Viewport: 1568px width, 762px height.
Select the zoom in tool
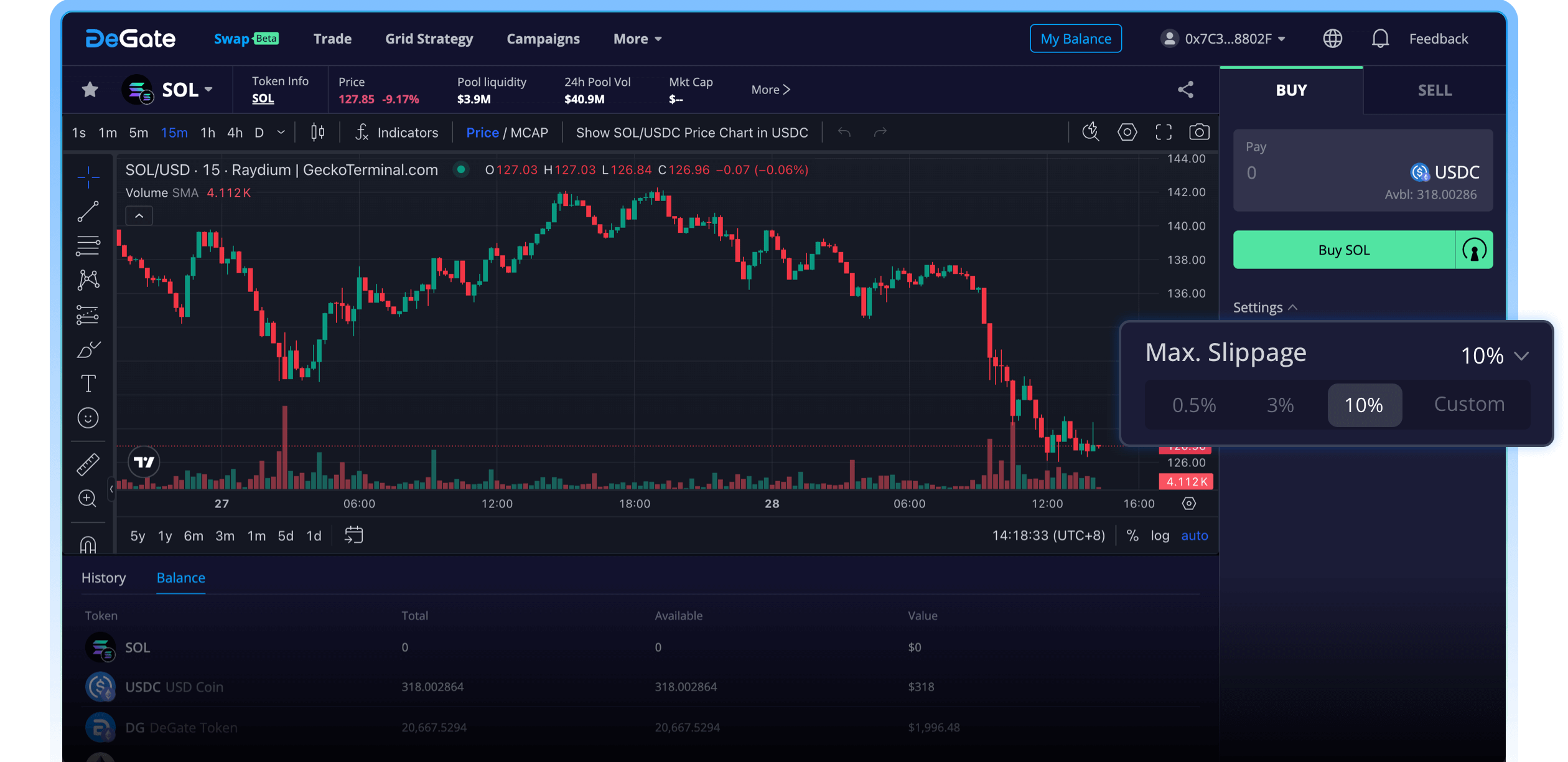tap(88, 498)
